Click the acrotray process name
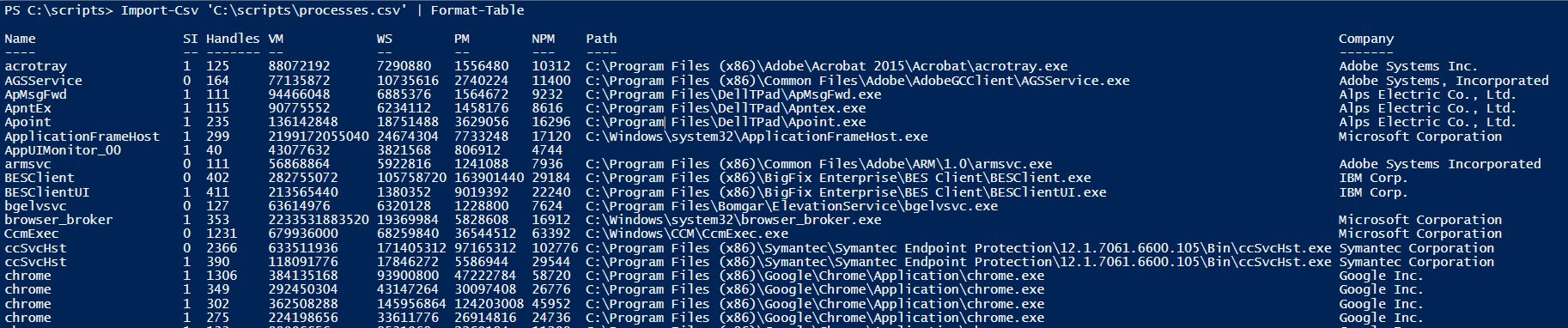The height and width of the screenshot is (328, 1568). [36, 66]
